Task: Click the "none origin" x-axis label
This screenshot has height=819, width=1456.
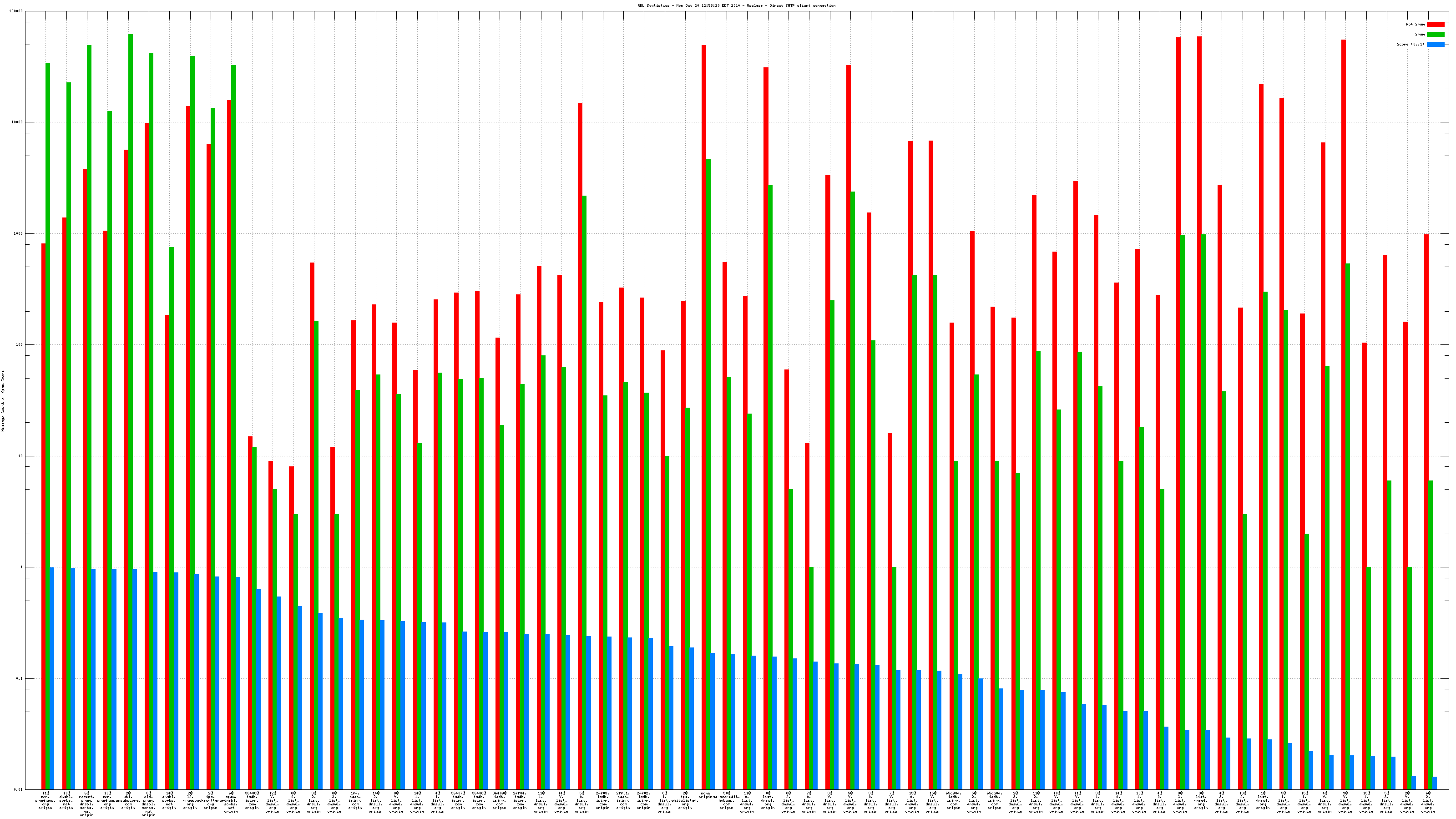Action: pos(705,796)
